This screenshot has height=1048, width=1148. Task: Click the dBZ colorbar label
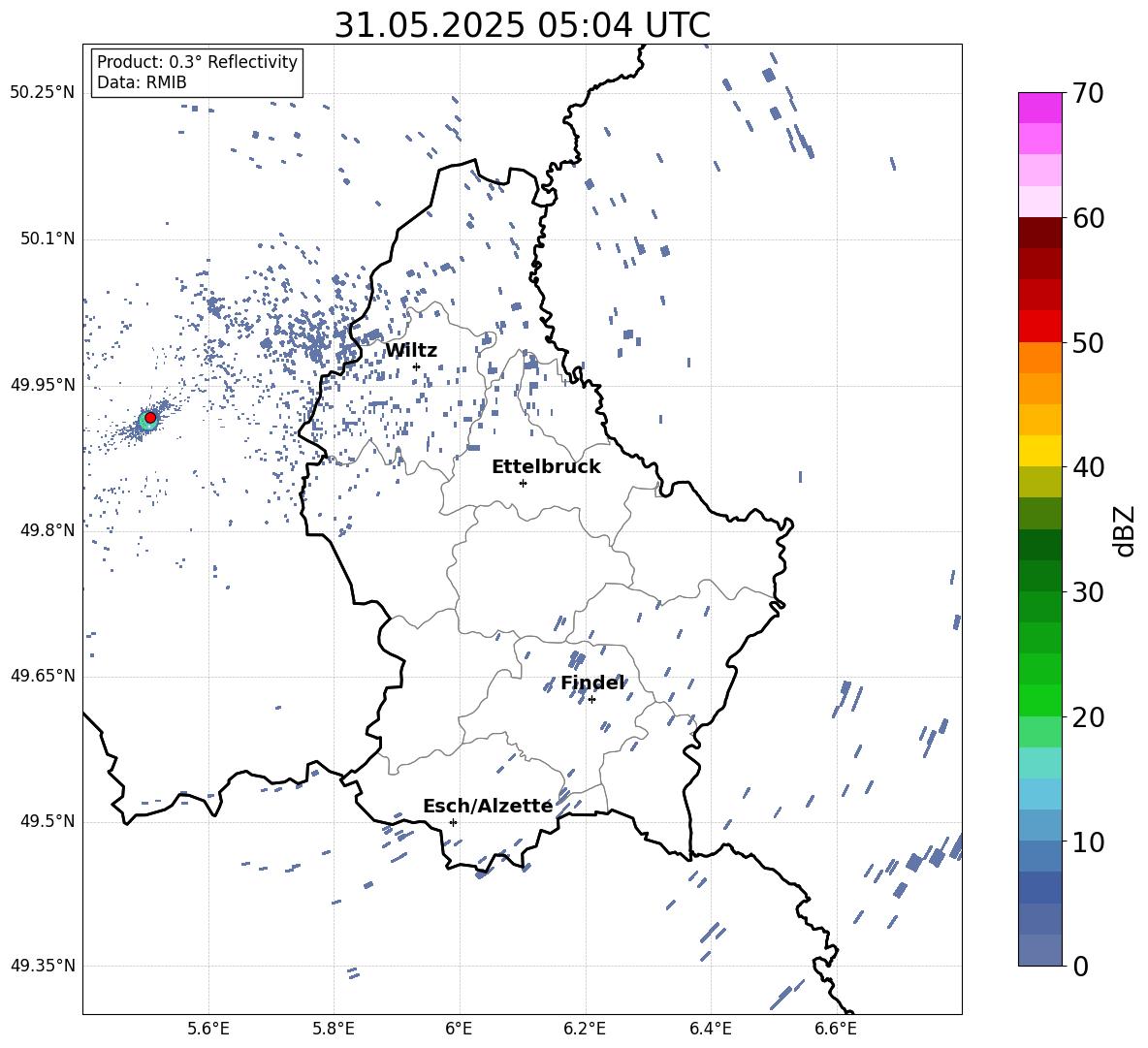point(1124,530)
